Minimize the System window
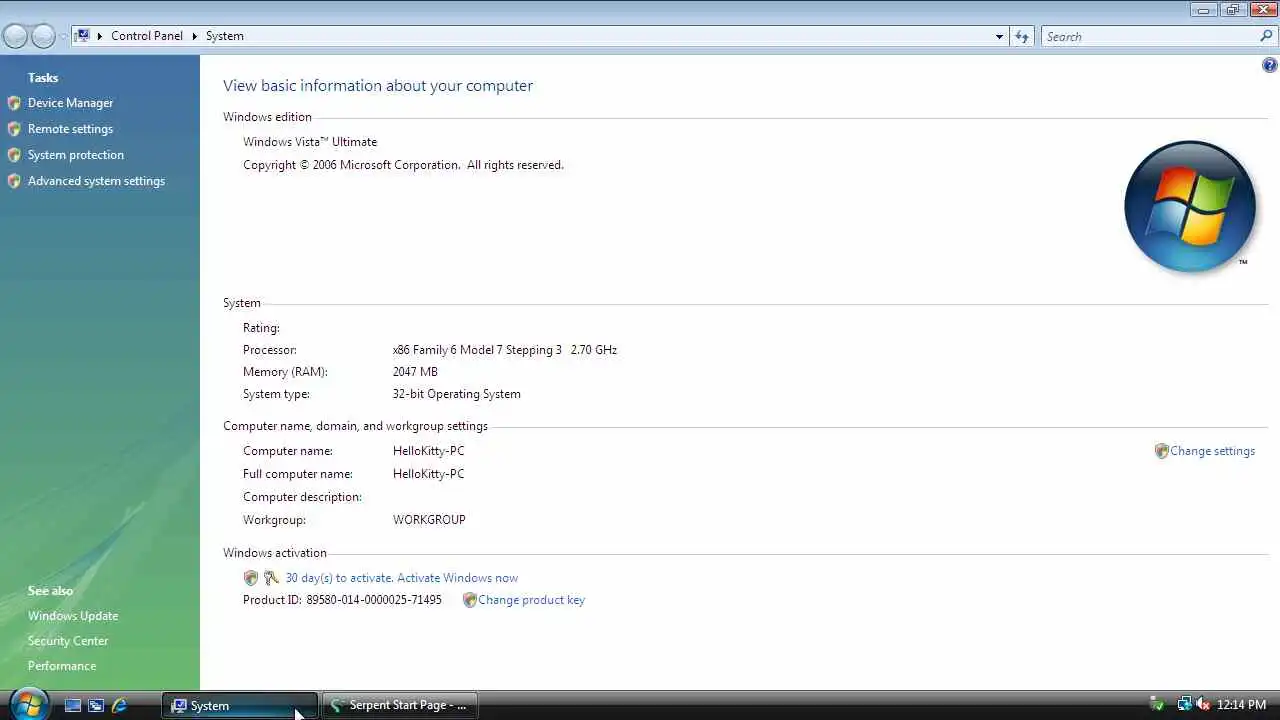The width and height of the screenshot is (1280, 720). pos(1204,9)
